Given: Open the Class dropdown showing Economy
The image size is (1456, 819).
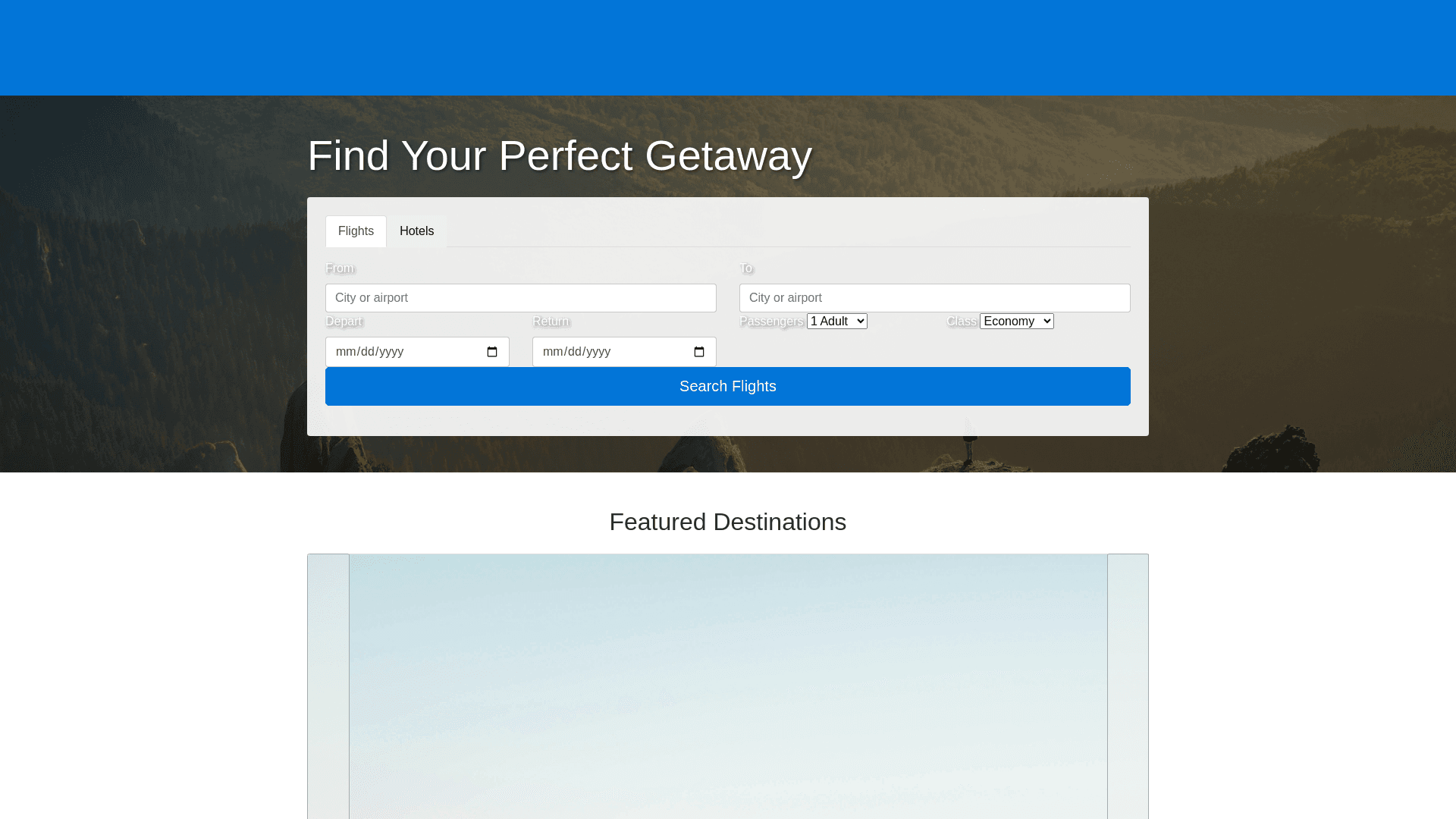Looking at the screenshot, I should point(1016,322).
